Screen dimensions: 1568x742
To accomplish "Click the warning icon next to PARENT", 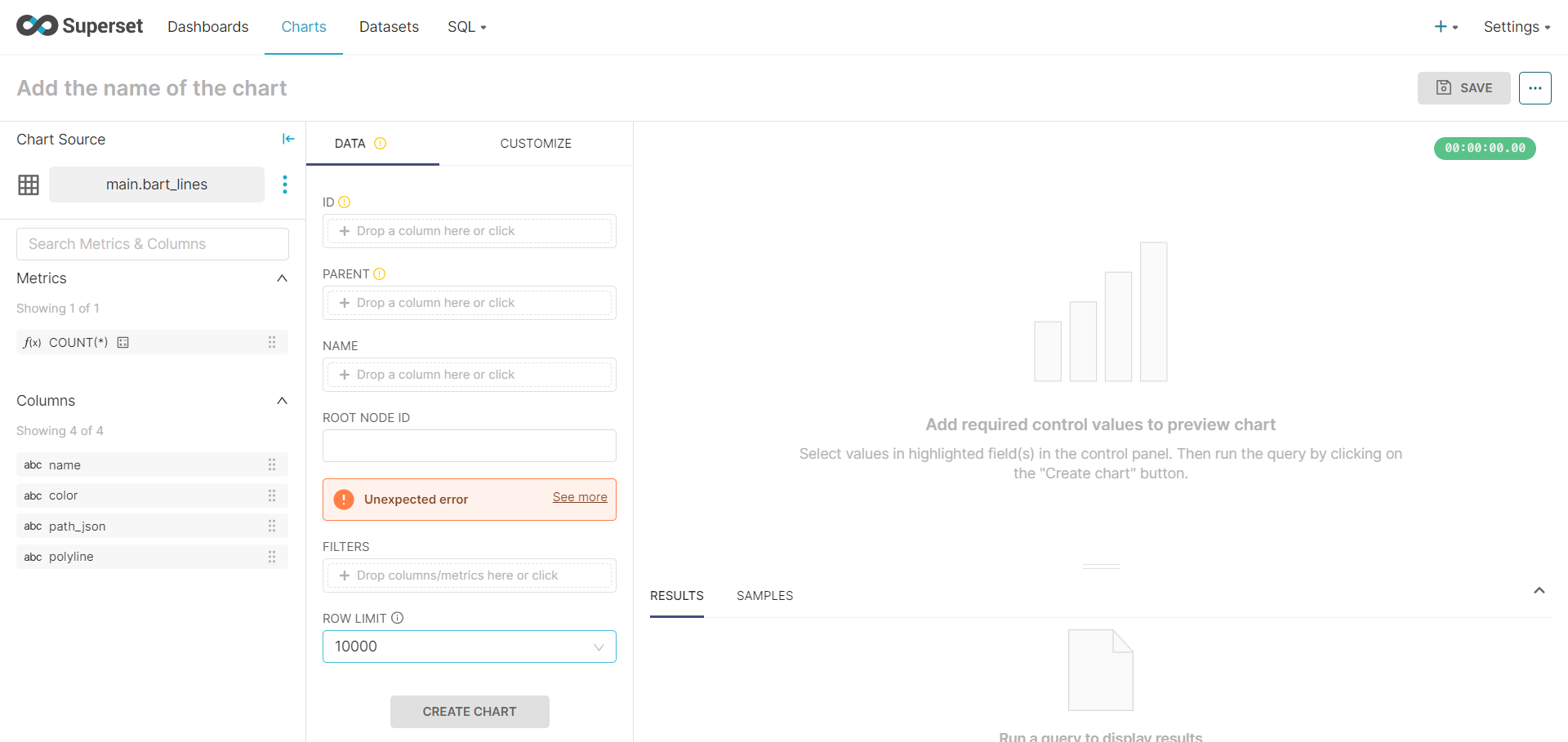I will [380, 273].
